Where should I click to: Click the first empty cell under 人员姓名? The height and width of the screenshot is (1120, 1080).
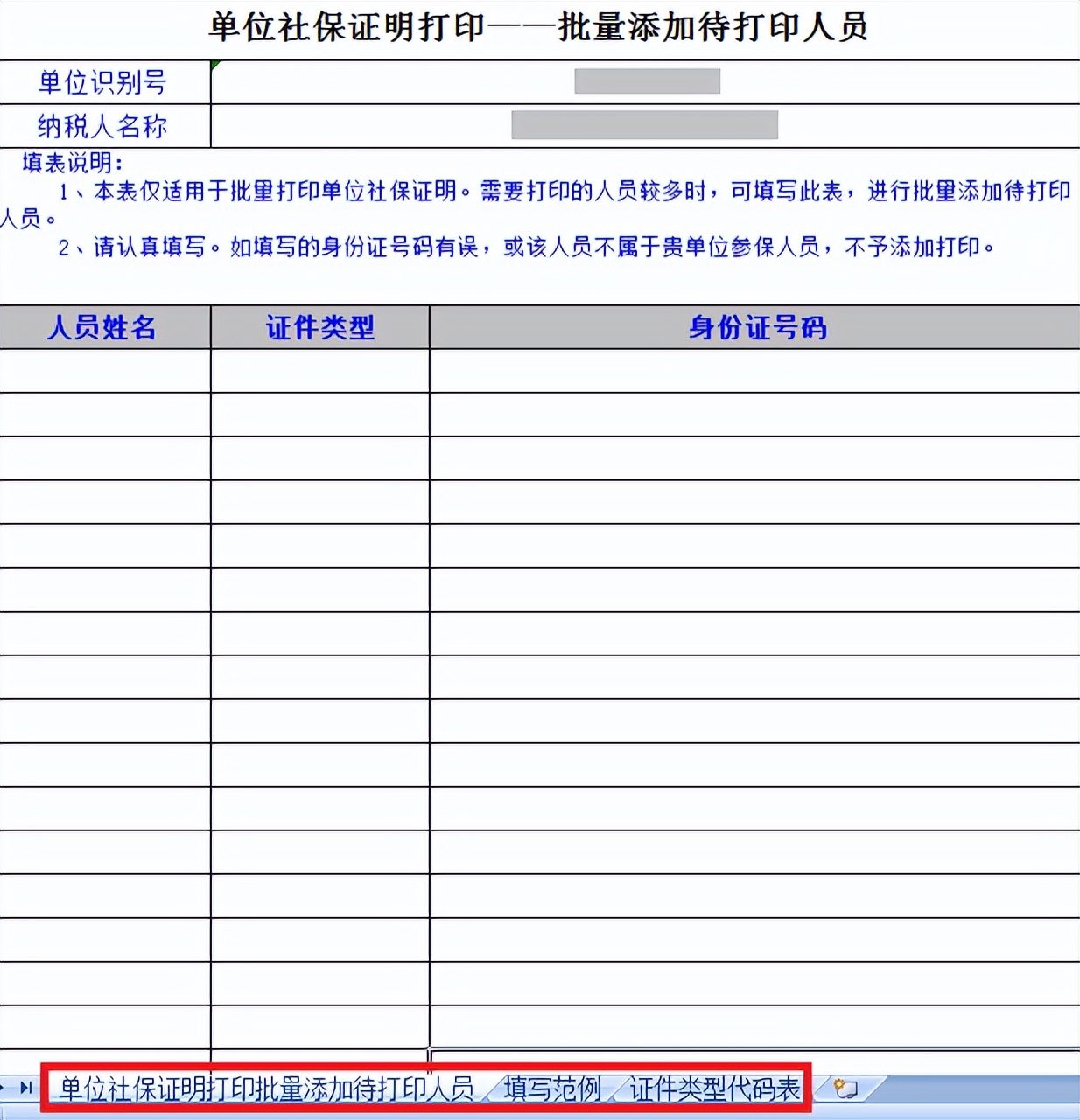103,368
